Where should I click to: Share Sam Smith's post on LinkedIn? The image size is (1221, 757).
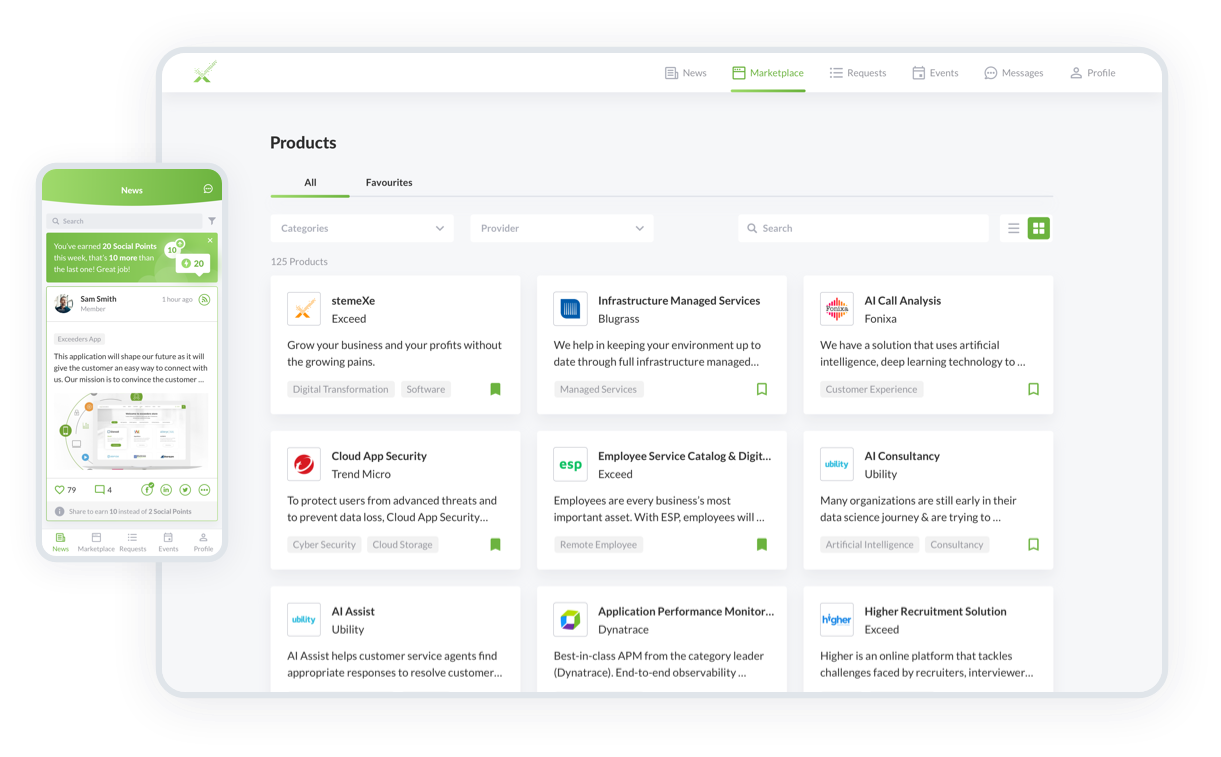tap(166, 490)
